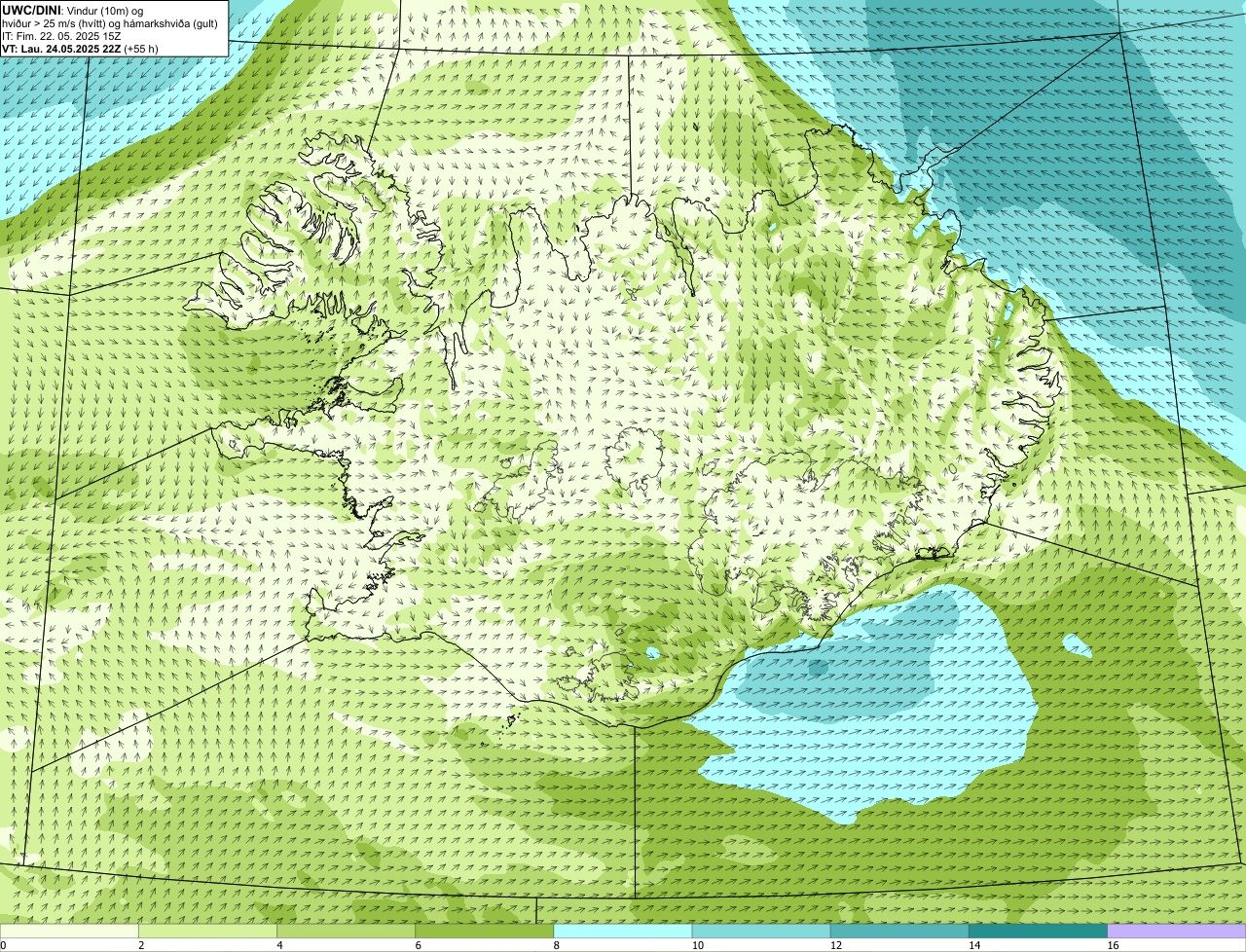Click the 2–4 m/s light green legend swatch
The image size is (1246, 952).
tap(207, 931)
